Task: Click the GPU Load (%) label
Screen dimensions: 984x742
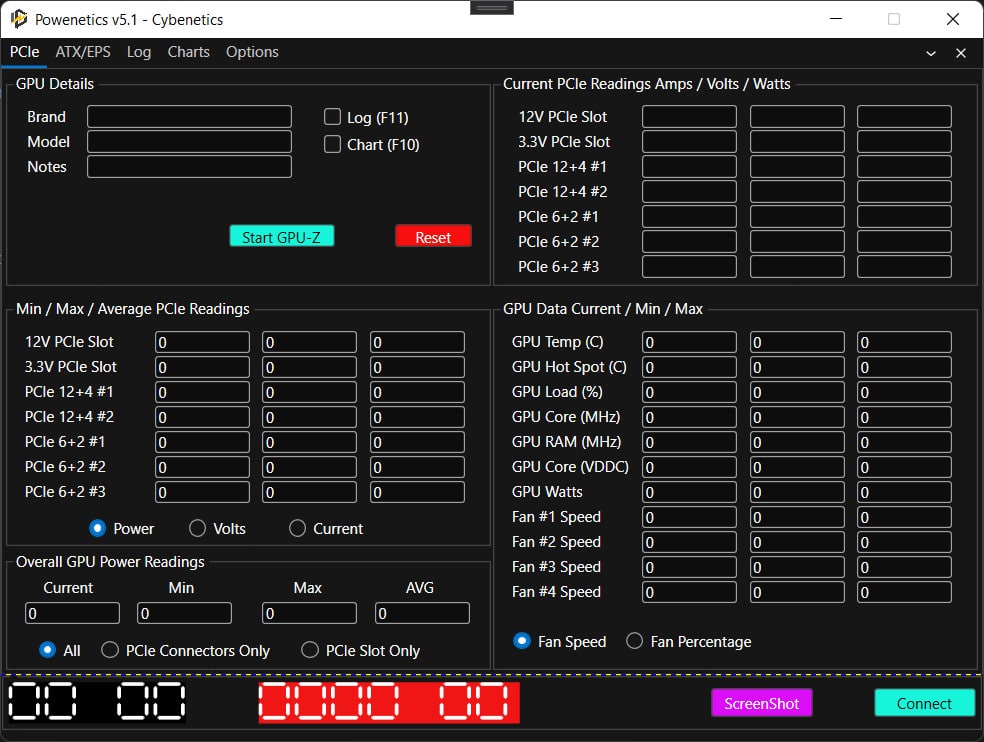Action: click(x=557, y=392)
